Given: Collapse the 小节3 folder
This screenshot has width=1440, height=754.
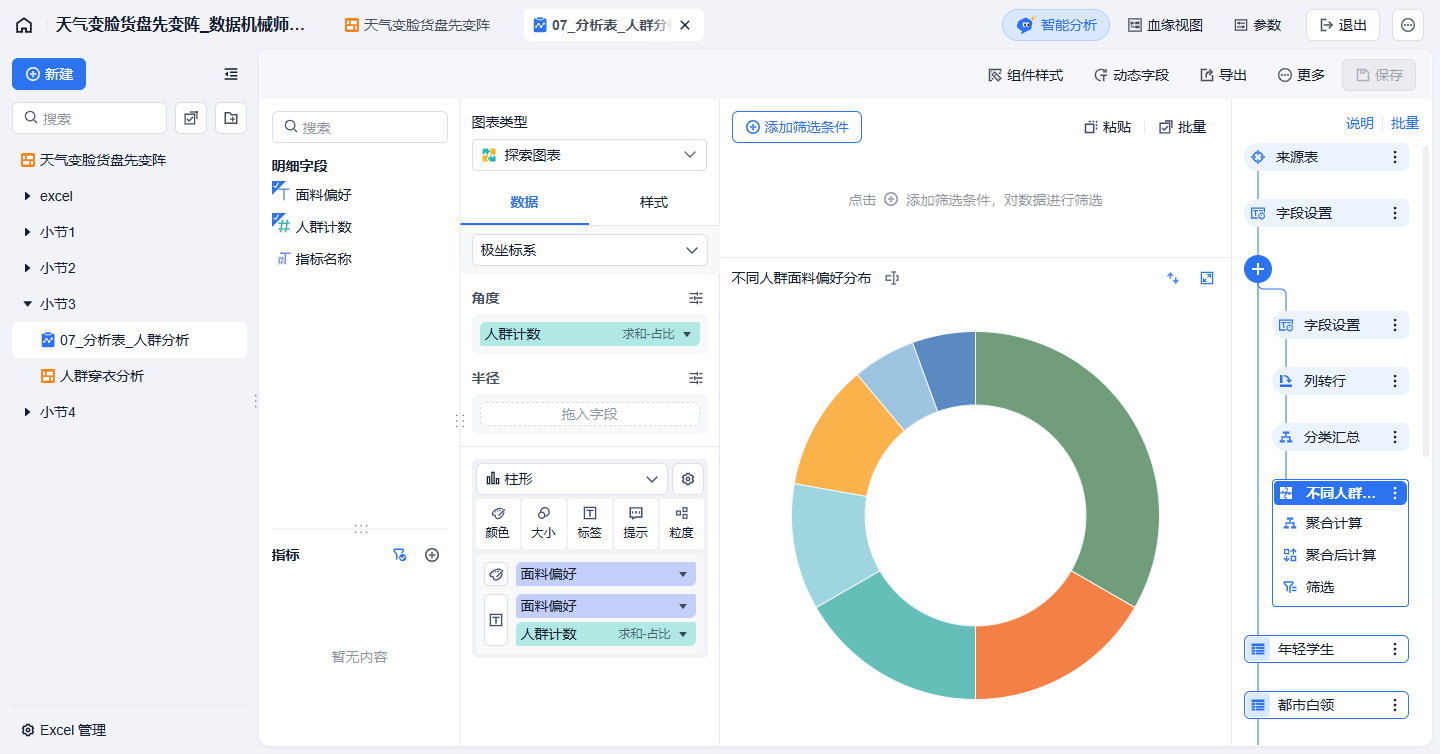Looking at the screenshot, I should click(27, 304).
